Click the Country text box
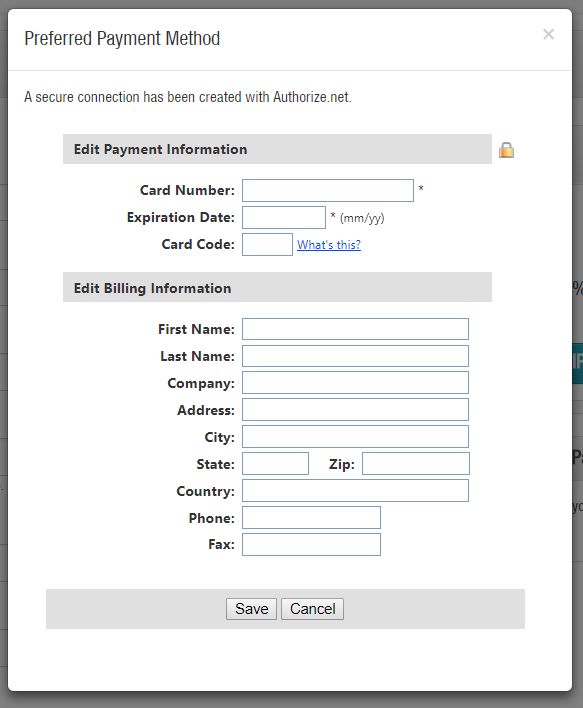The width and height of the screenshot is (583, 708). pos(355,491)
